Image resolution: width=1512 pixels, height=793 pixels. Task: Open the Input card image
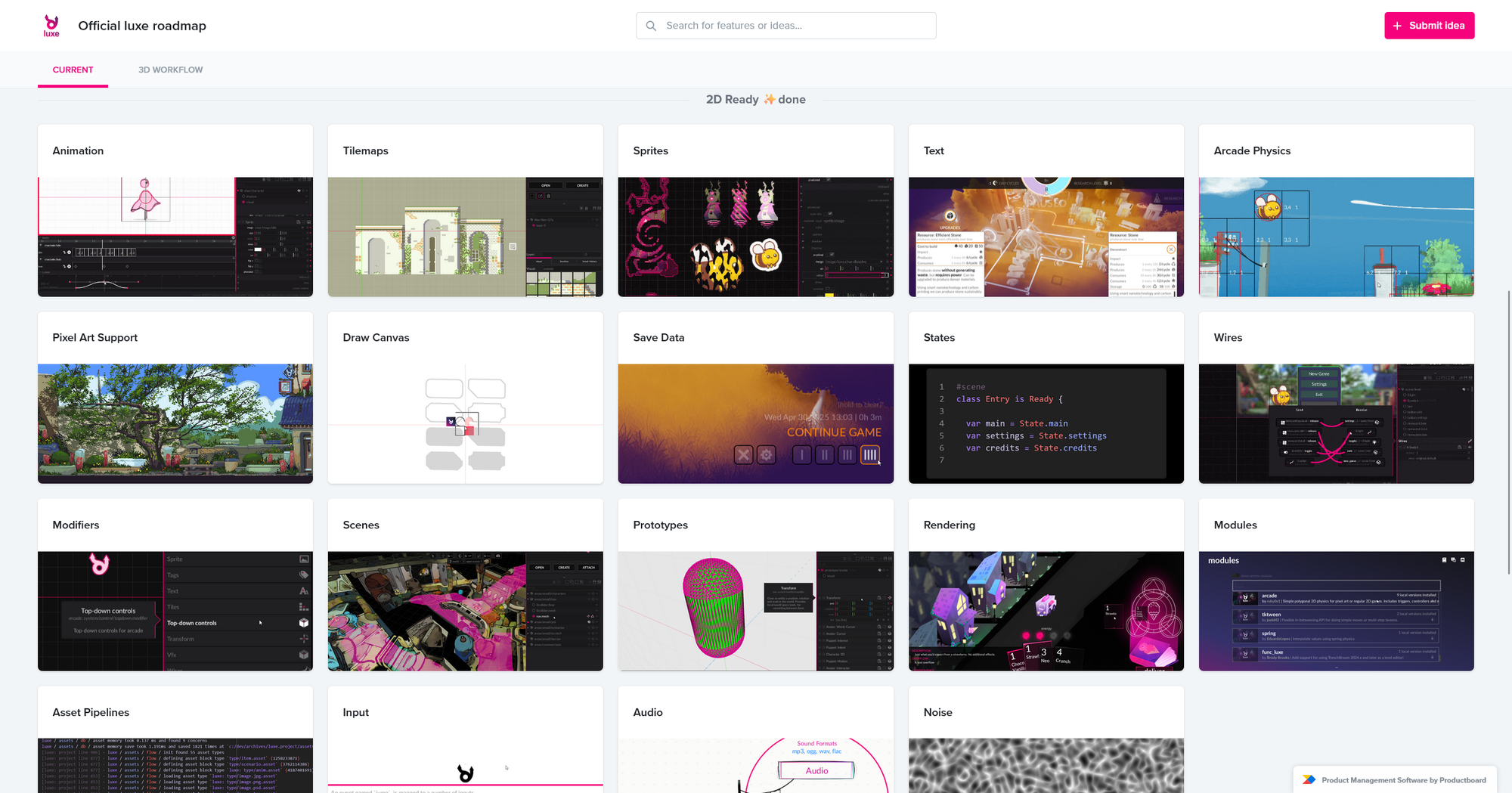pos(466,766)
